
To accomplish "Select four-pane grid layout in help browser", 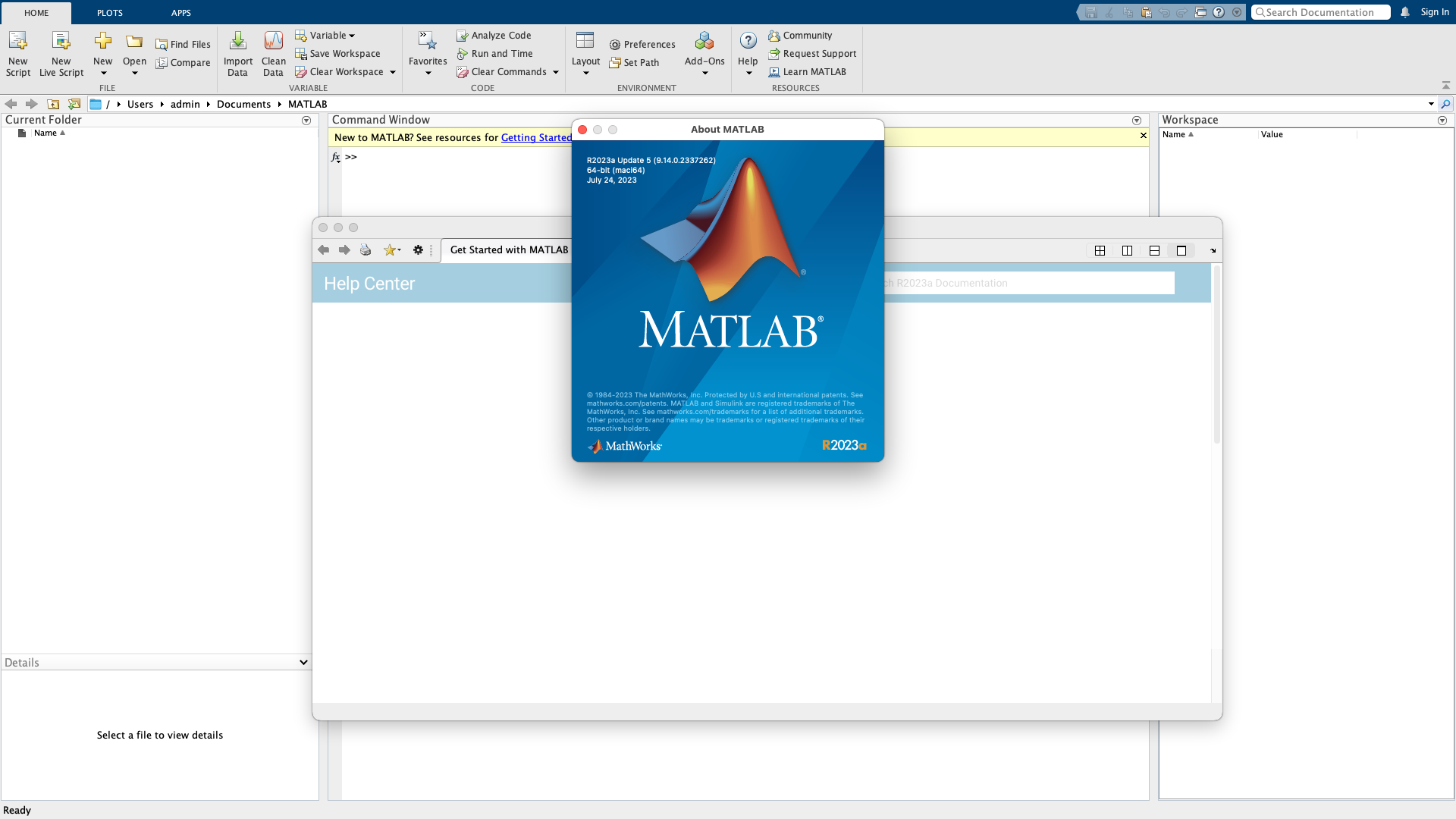I will point(1100,251).
